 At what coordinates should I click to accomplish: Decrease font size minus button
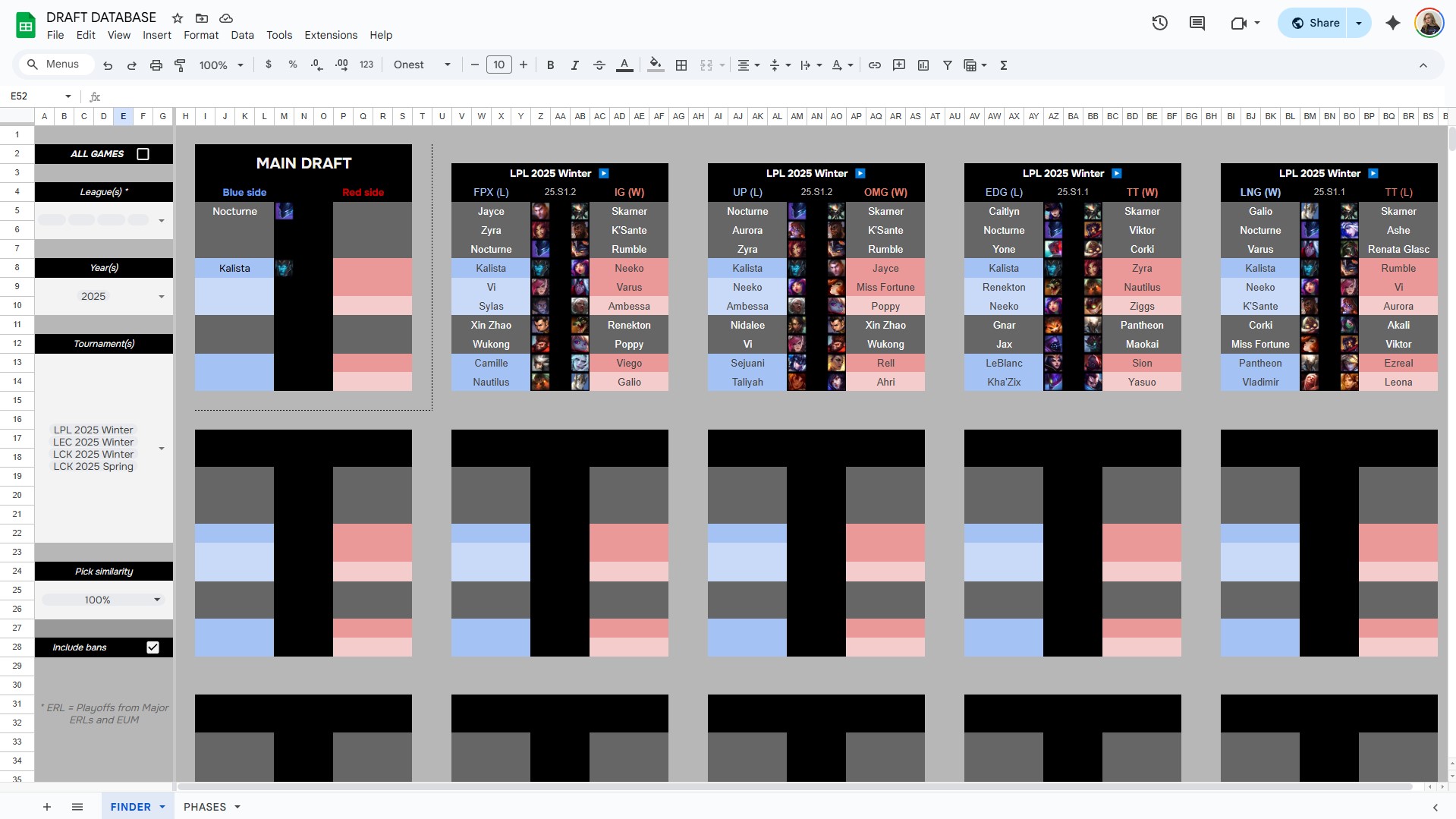click(x=475, y=65)
